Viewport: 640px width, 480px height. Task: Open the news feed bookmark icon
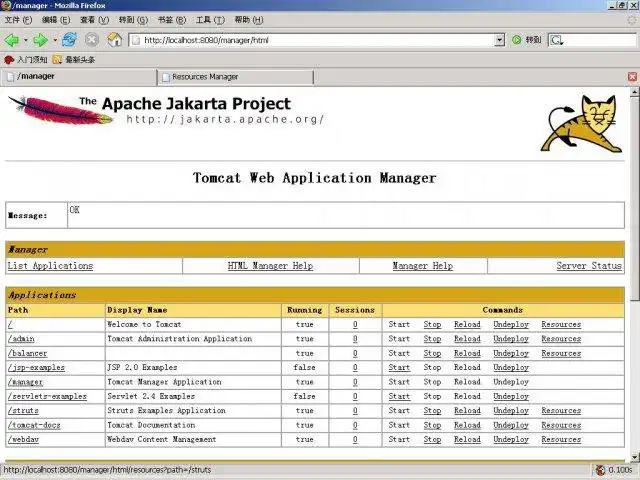point(57,60)
